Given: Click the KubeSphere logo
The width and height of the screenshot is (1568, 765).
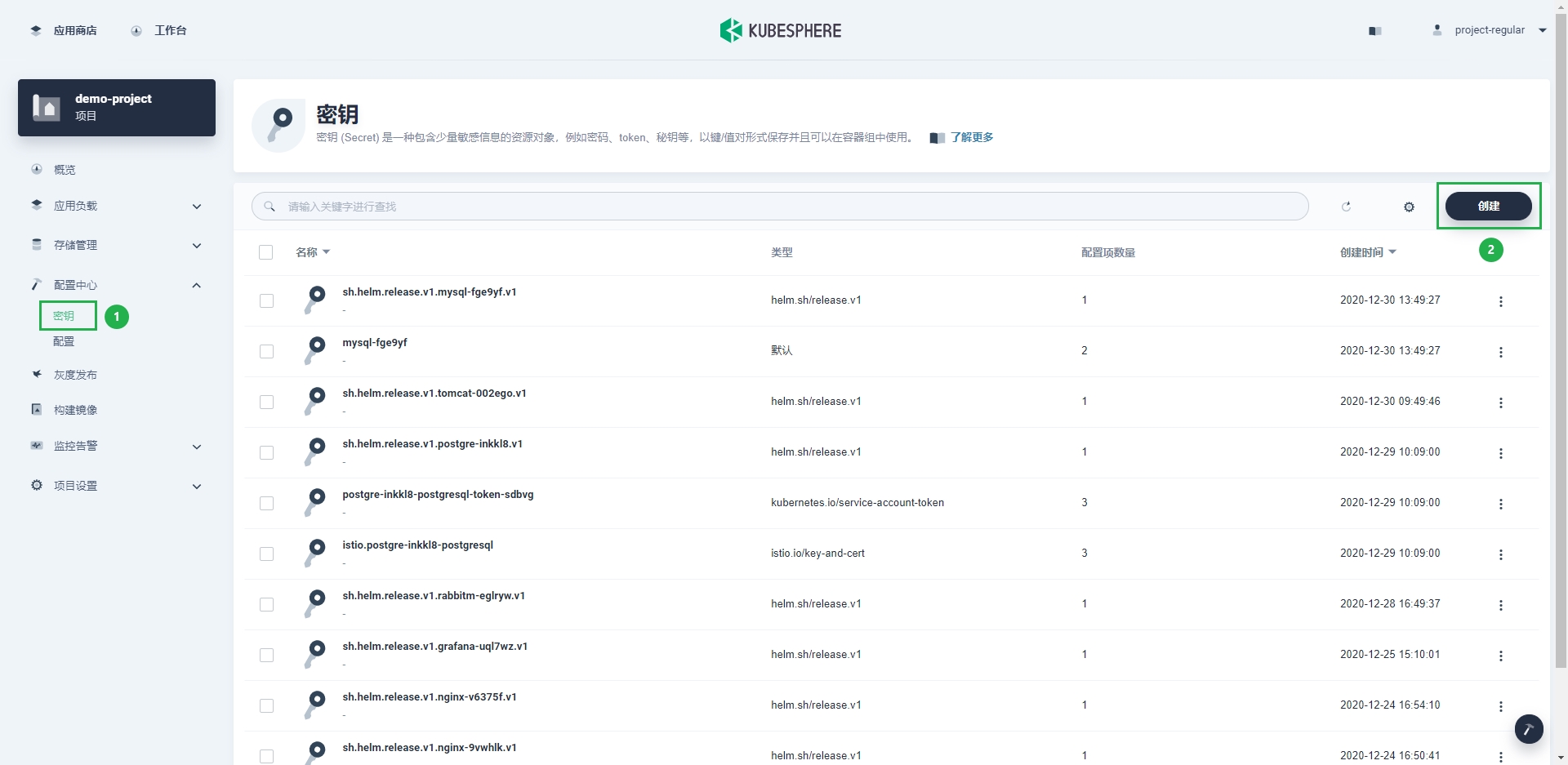Looking at the screenshot, I should point(780,30).
